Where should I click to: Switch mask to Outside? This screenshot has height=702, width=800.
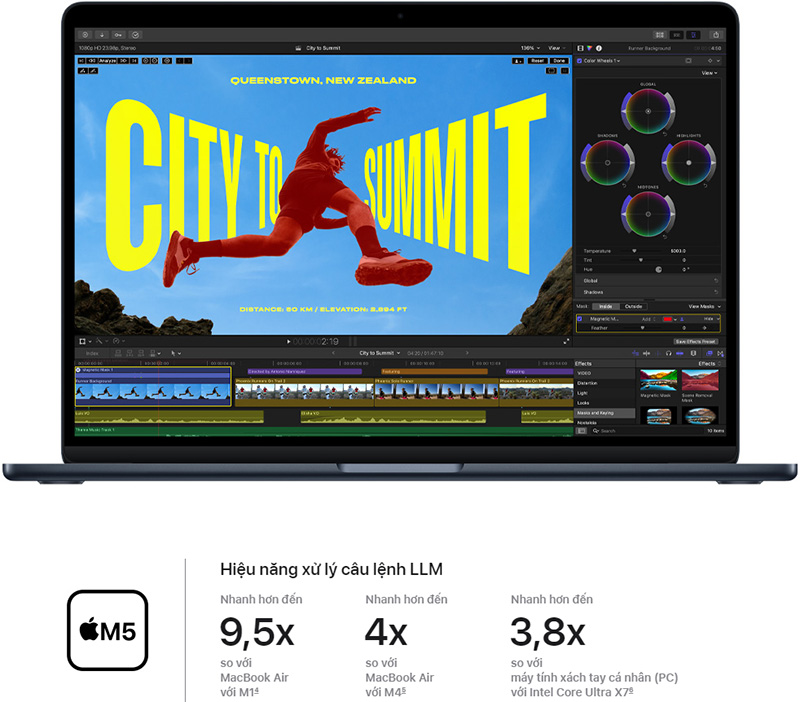tap(633, 306)
